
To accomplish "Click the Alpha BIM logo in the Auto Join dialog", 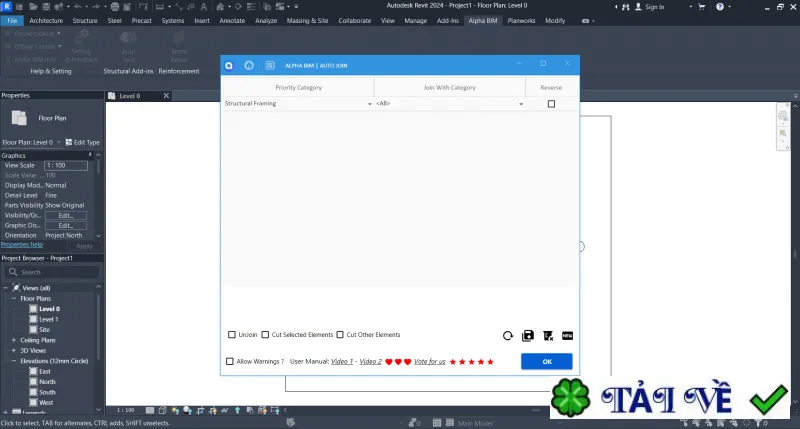I will (229, 65).
